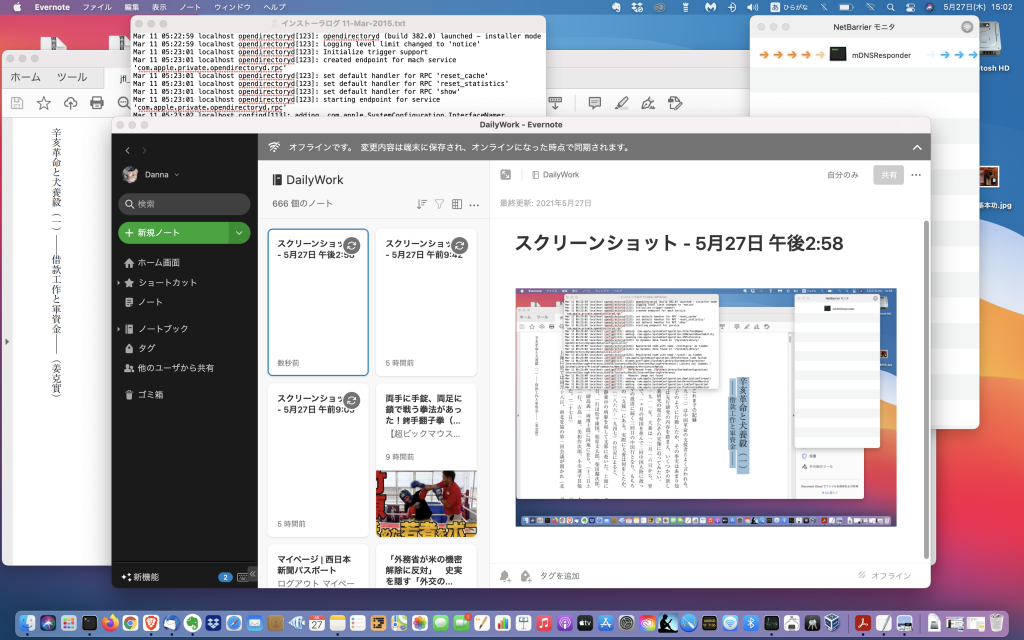Screen dimensions: 1024x640
Task: Open the ウィンドウ menu
Action: [232, 7]
